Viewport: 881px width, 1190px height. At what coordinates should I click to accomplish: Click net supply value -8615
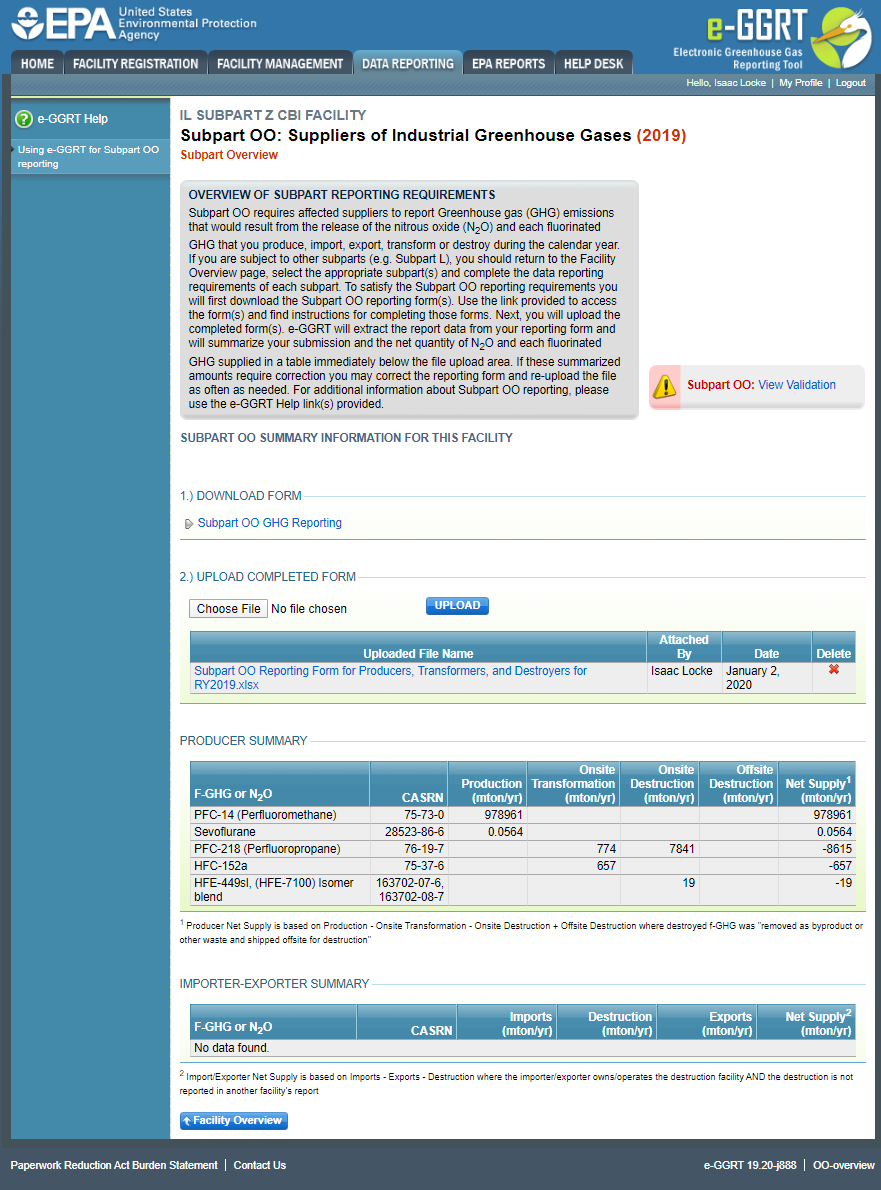[x=837, y=848]
